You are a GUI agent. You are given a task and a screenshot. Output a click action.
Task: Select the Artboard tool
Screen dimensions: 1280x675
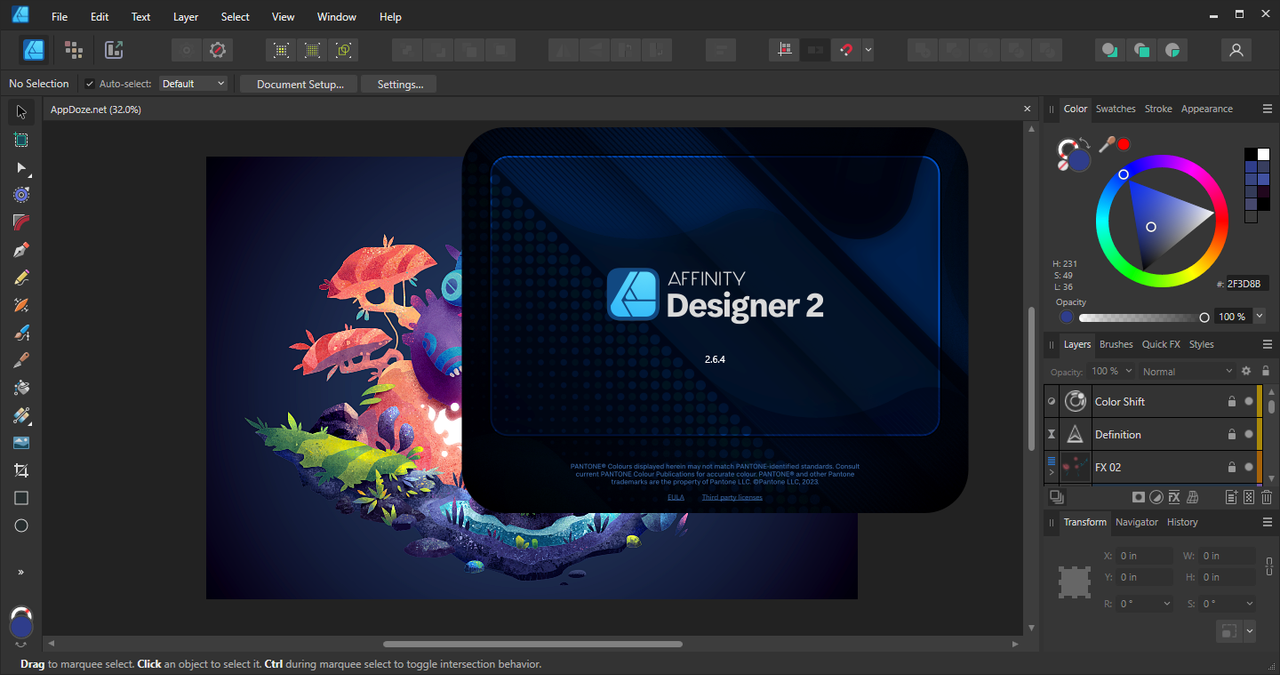point(21,140)
